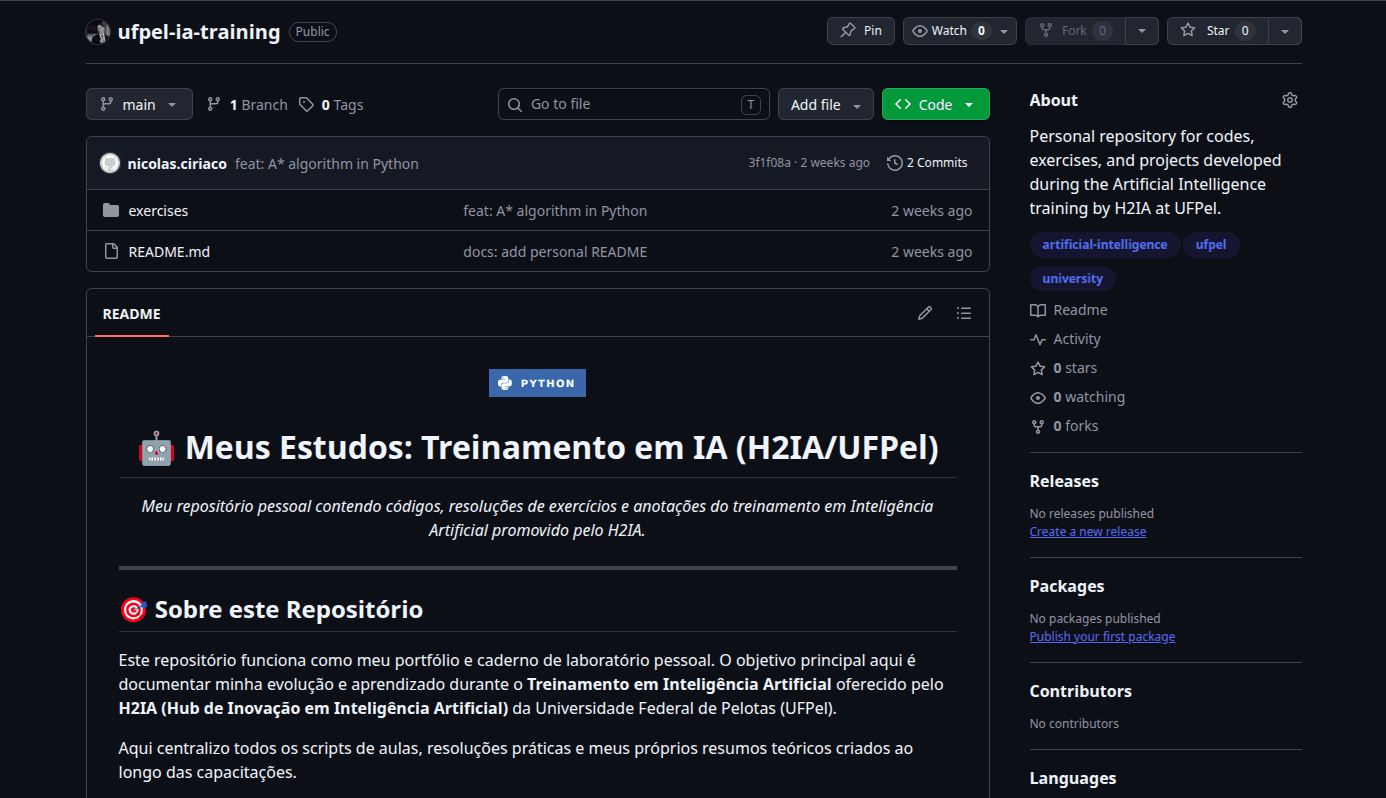Focus the Go to file search field
The height and width of the screenshot is (798, 1386).
pos(633,104)
